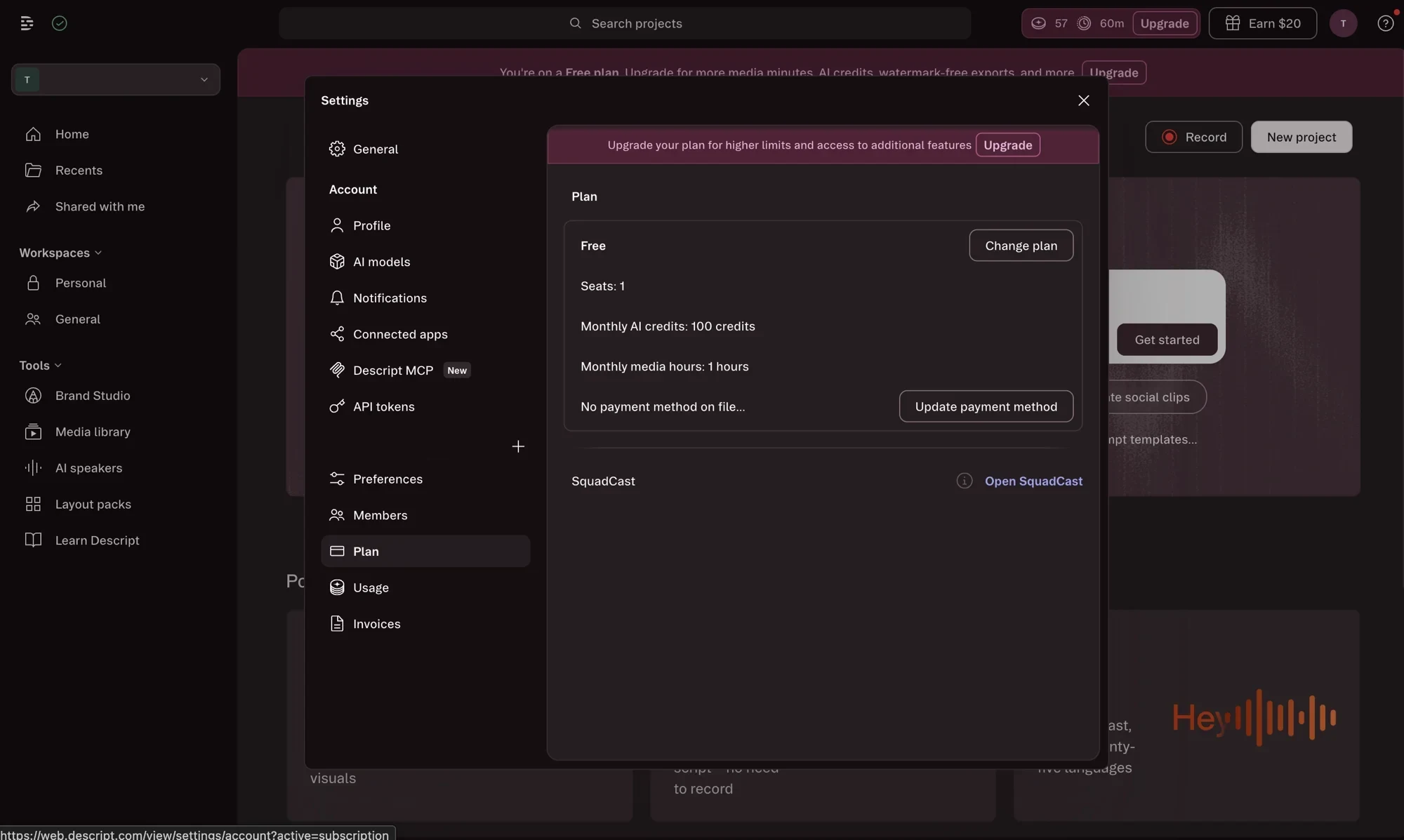Collapse the Tools section
1404x840 pixels.
tap(40, 366)
